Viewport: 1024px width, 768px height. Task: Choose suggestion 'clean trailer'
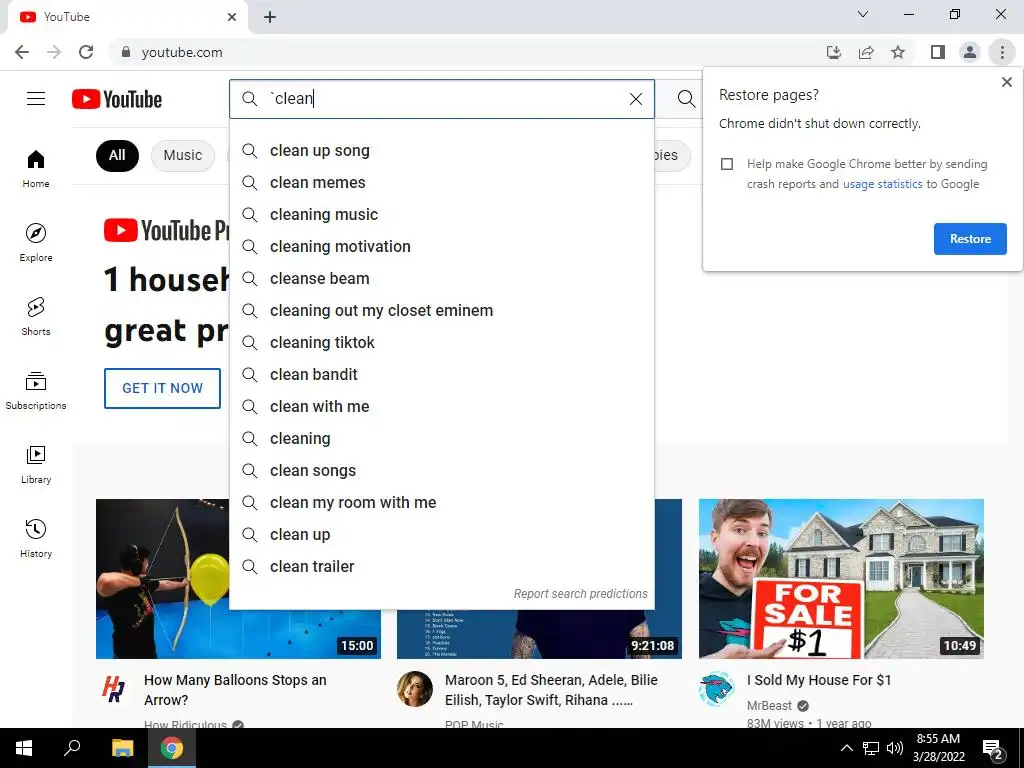click(441, 567)
